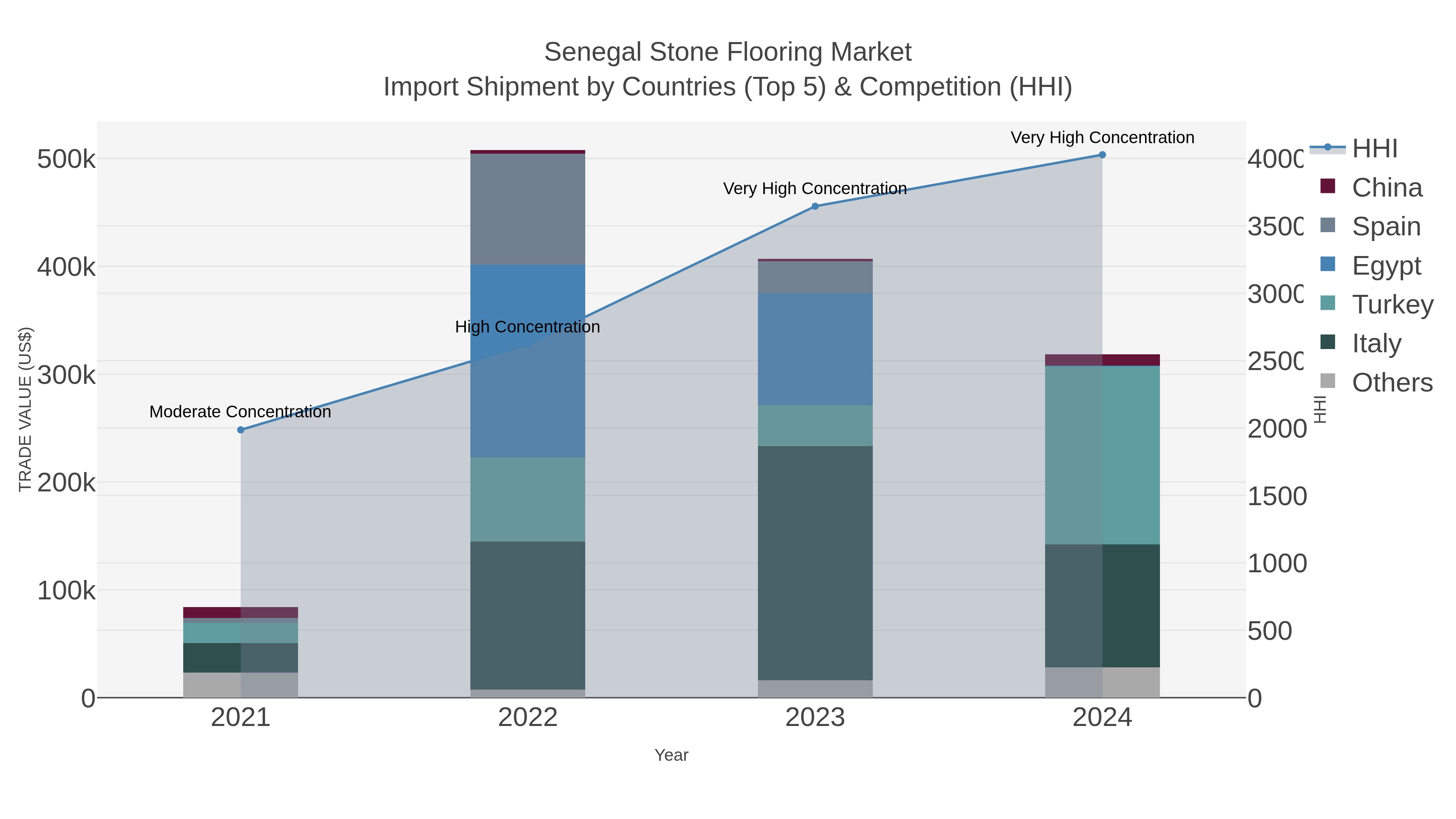
Task: Click the 2023 Egypt bar segment
Action: pos(815,349)
